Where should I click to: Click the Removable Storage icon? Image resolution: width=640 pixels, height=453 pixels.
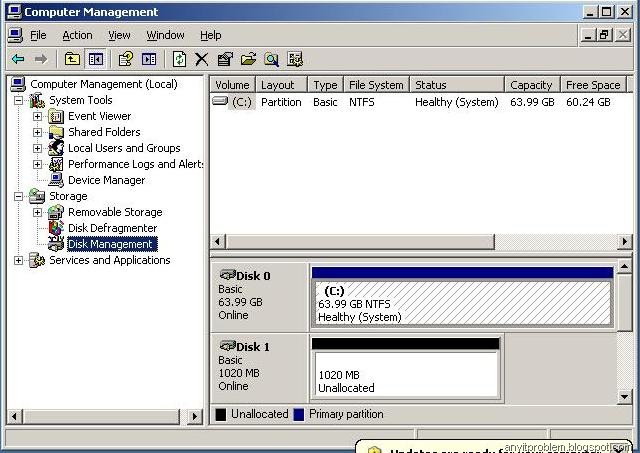click(x=56, y=212)
